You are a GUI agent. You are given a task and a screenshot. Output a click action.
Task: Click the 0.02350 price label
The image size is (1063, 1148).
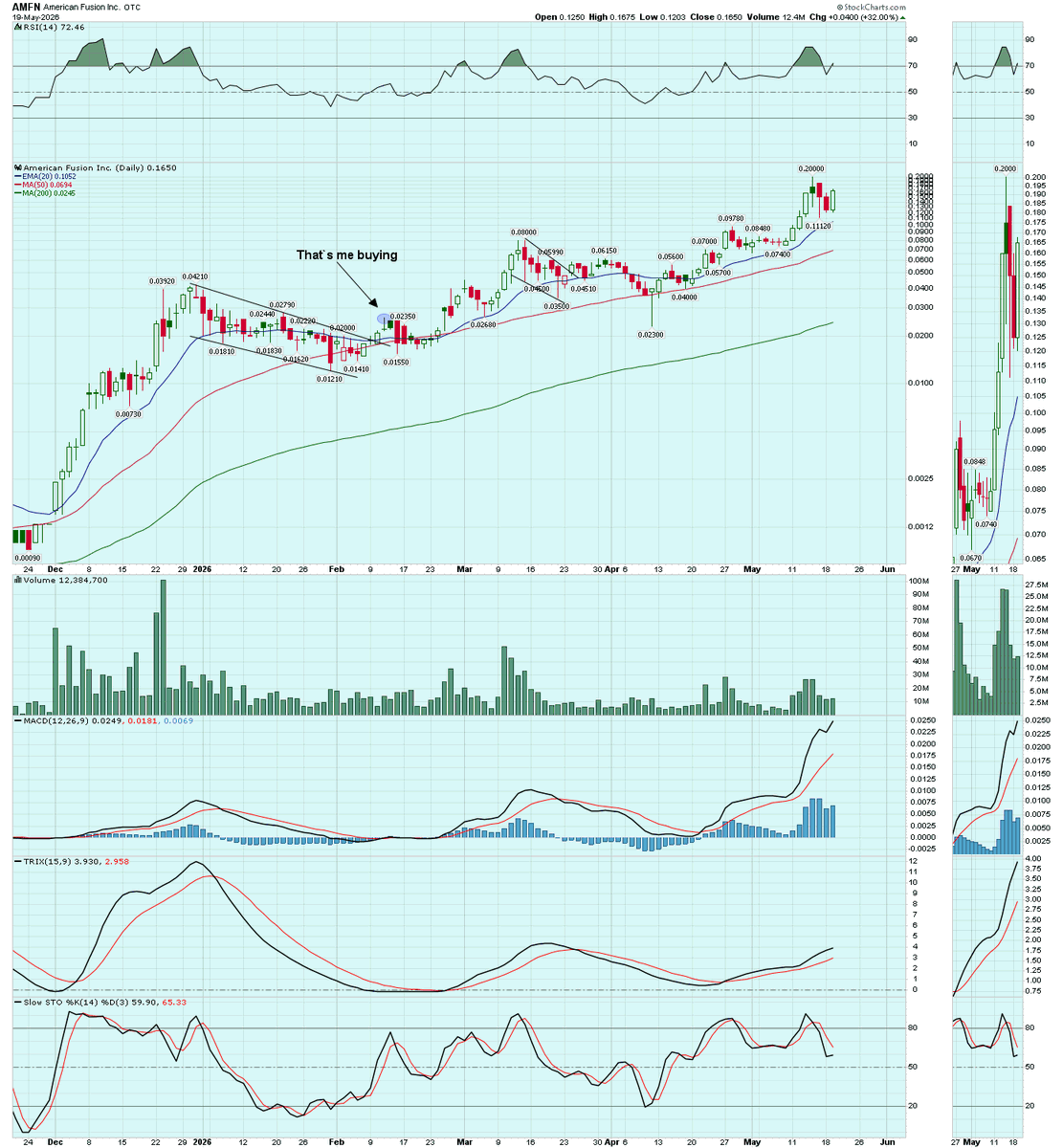pyautogui.click(x=403, y=316)
